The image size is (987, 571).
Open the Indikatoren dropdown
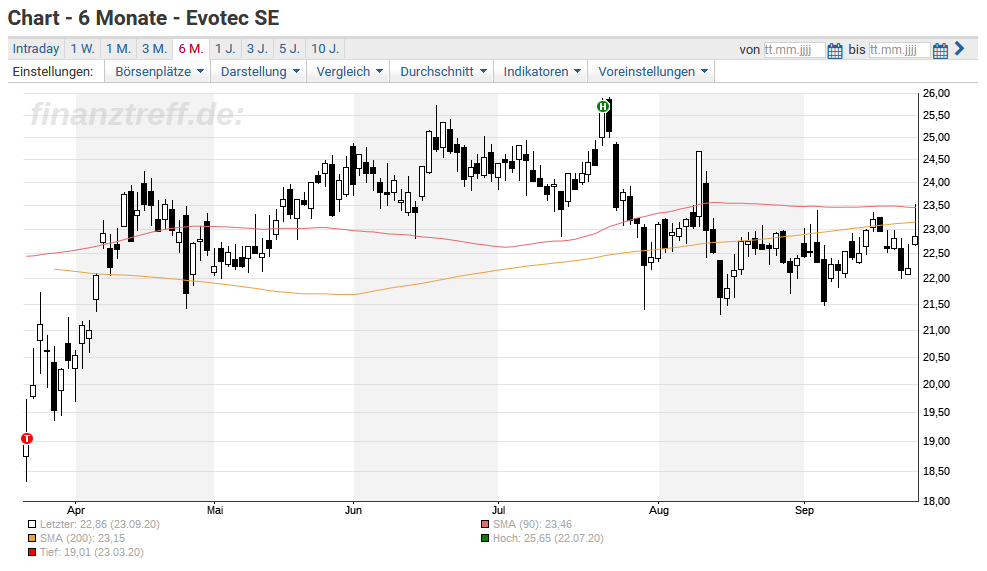click(x=541, y=72)
